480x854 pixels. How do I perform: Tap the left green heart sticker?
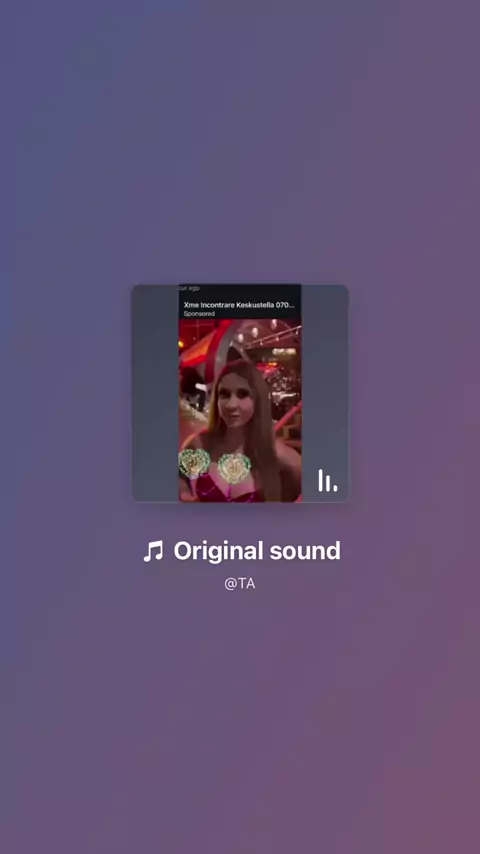195,463
